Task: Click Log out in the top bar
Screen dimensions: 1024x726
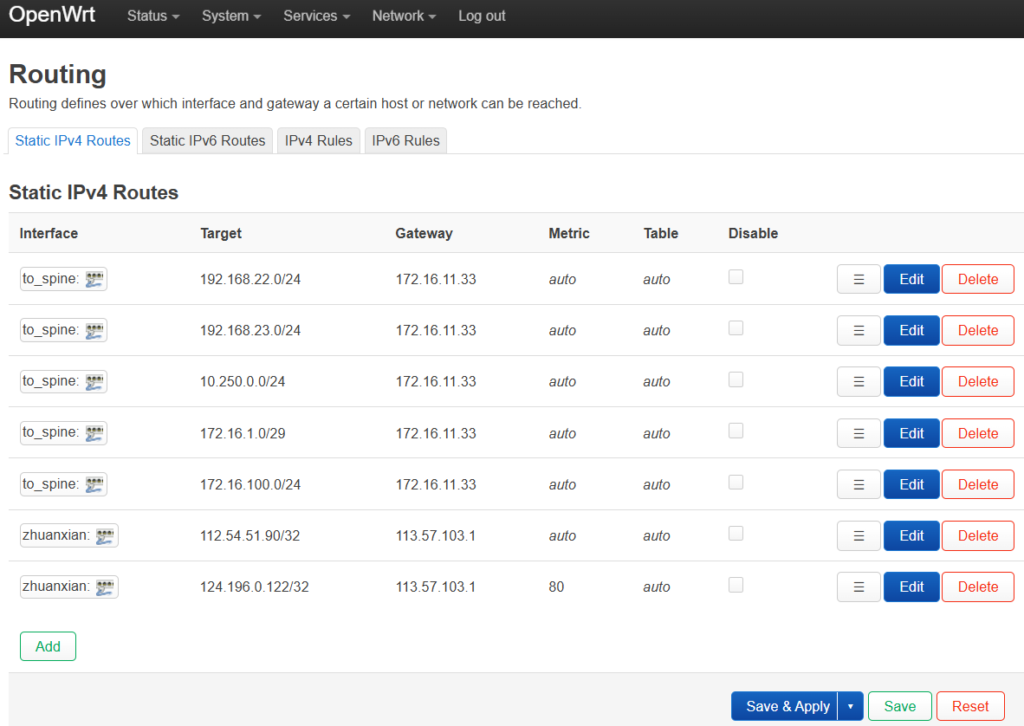Action: point(481,16)
